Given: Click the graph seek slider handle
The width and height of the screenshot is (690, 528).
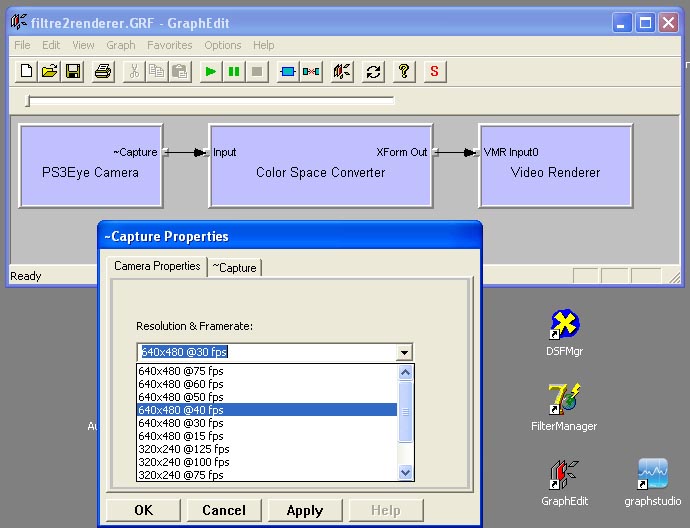Looking at the screenshot, I should pyautogui.click(x=28, y=101).
